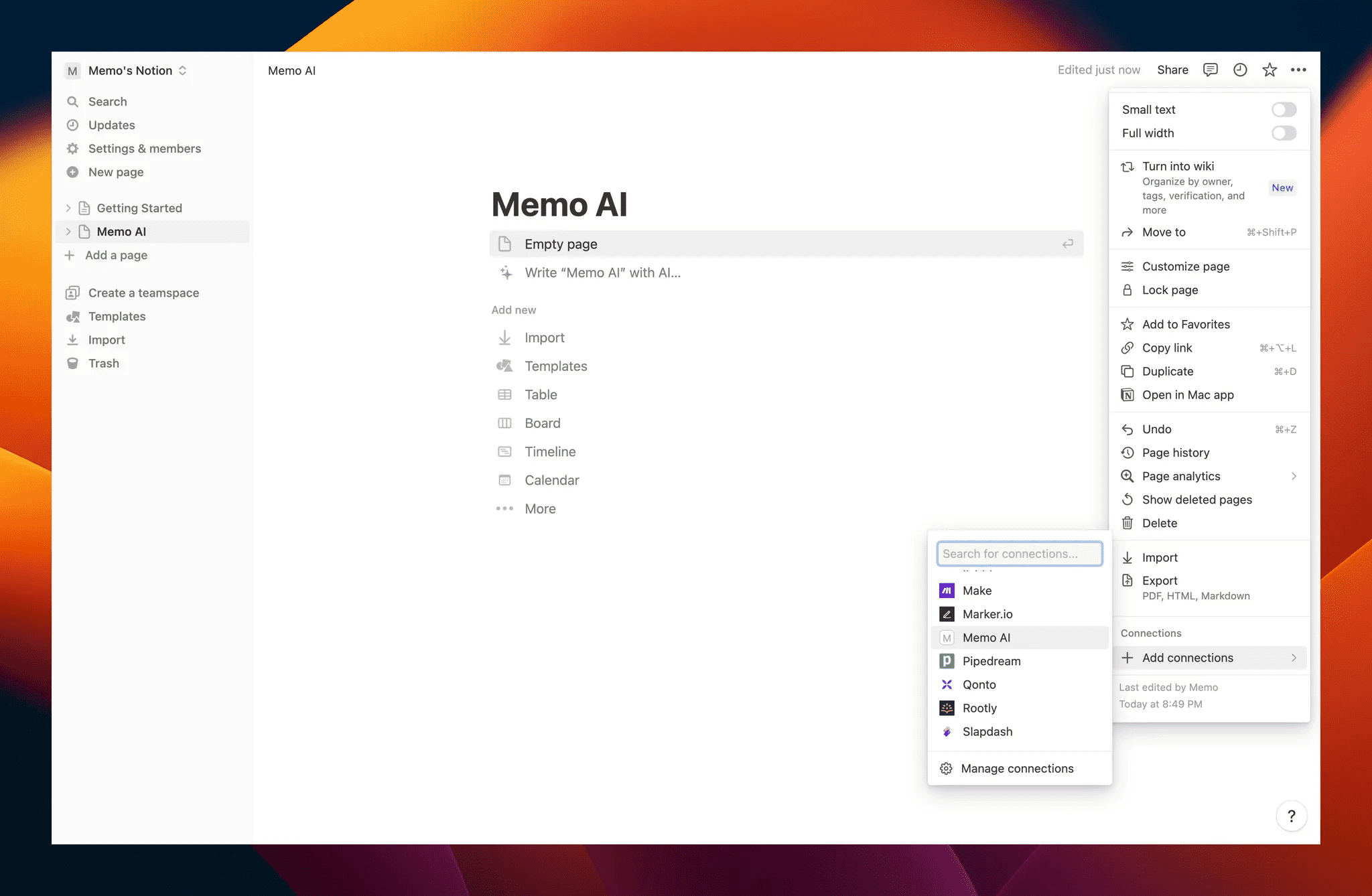Click the Import icon in sidebar

click(75, 339)
